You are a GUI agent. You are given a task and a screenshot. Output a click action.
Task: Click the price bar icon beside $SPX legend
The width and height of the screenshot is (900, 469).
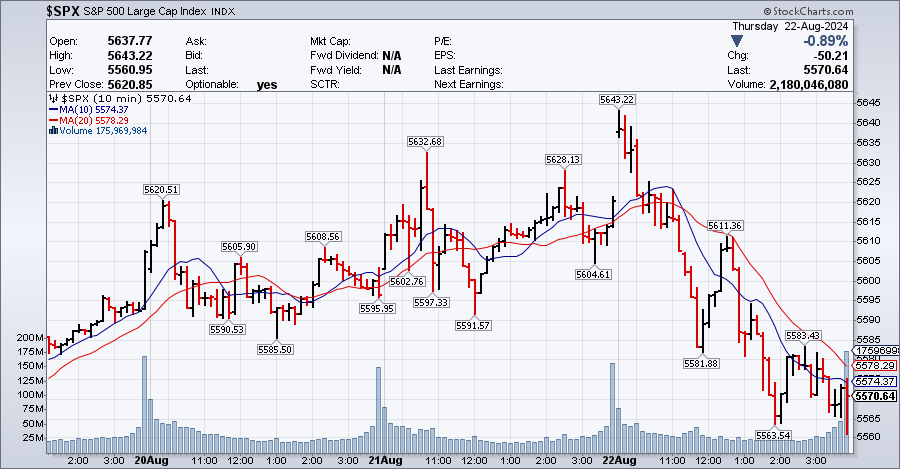(x=53, y=100)
